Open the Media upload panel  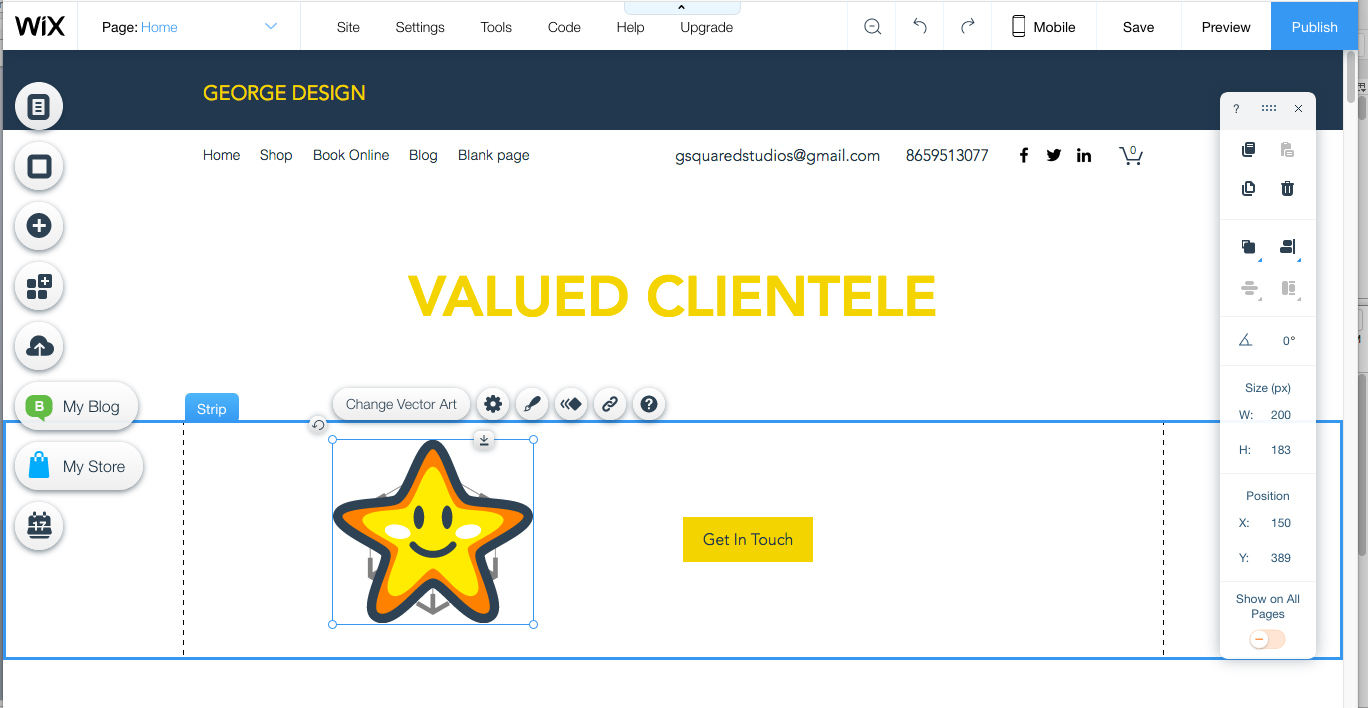click(x=38, y=346)
